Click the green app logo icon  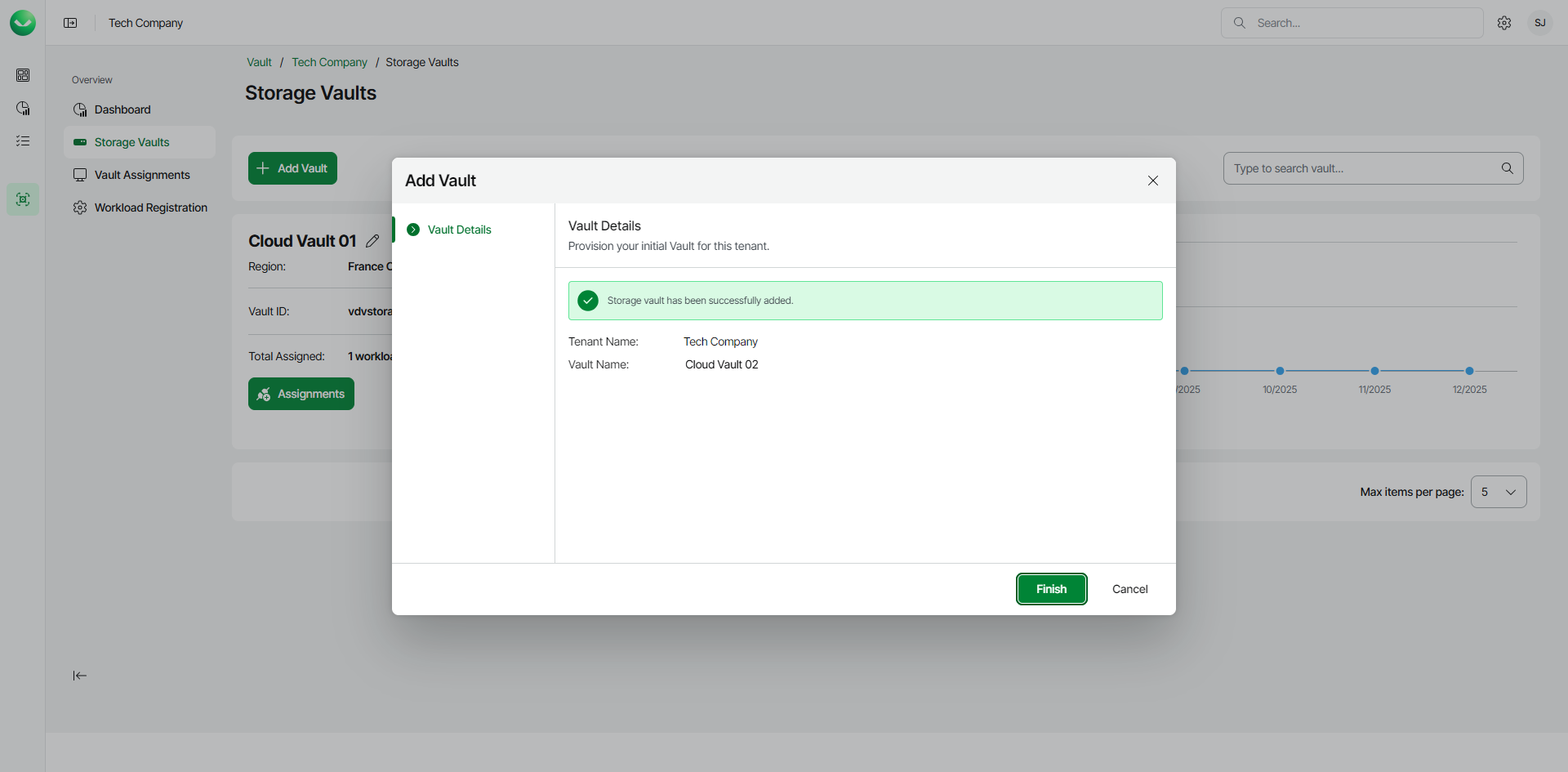point(23,23)
